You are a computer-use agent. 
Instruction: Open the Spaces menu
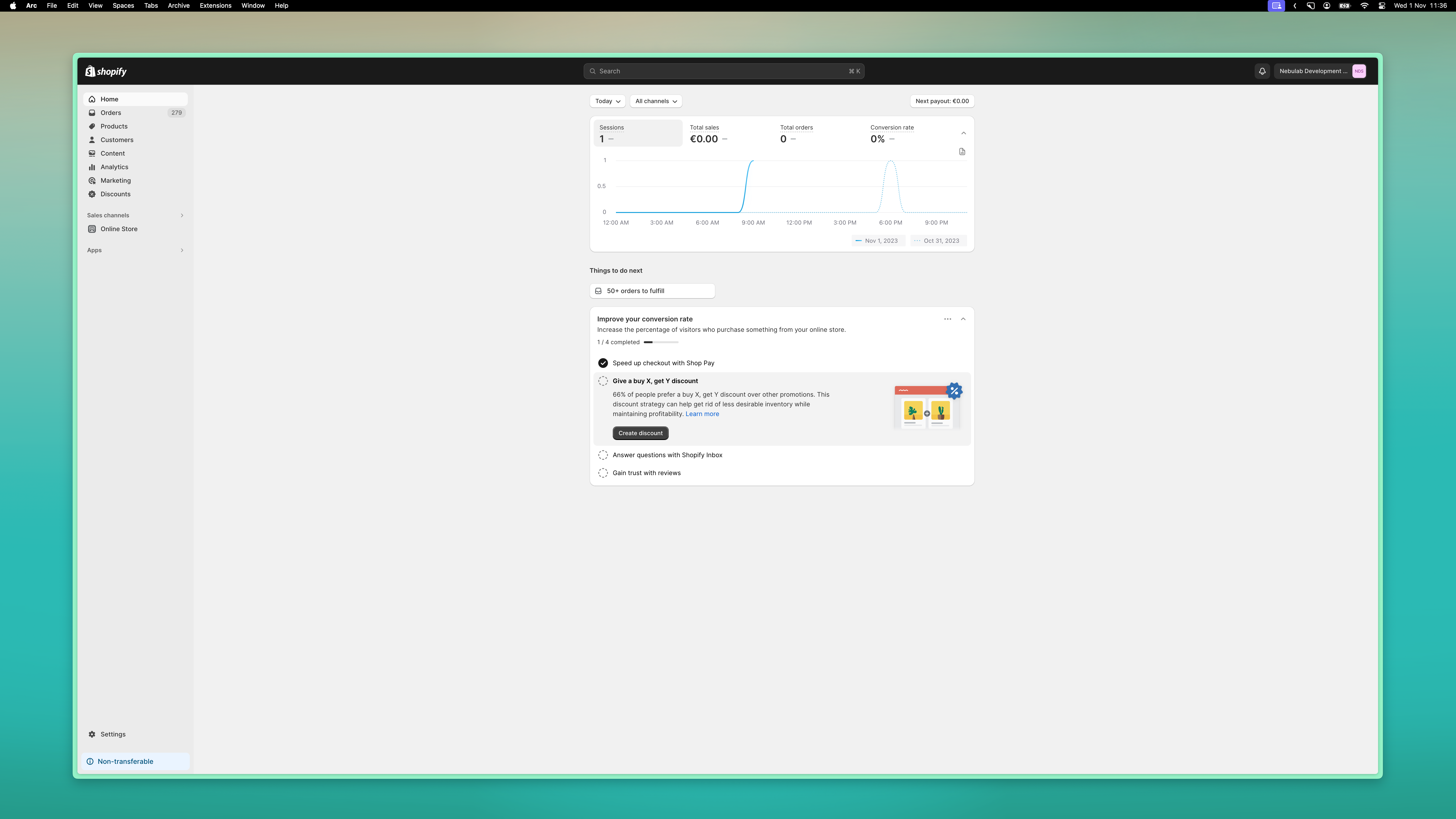point(123,6)
